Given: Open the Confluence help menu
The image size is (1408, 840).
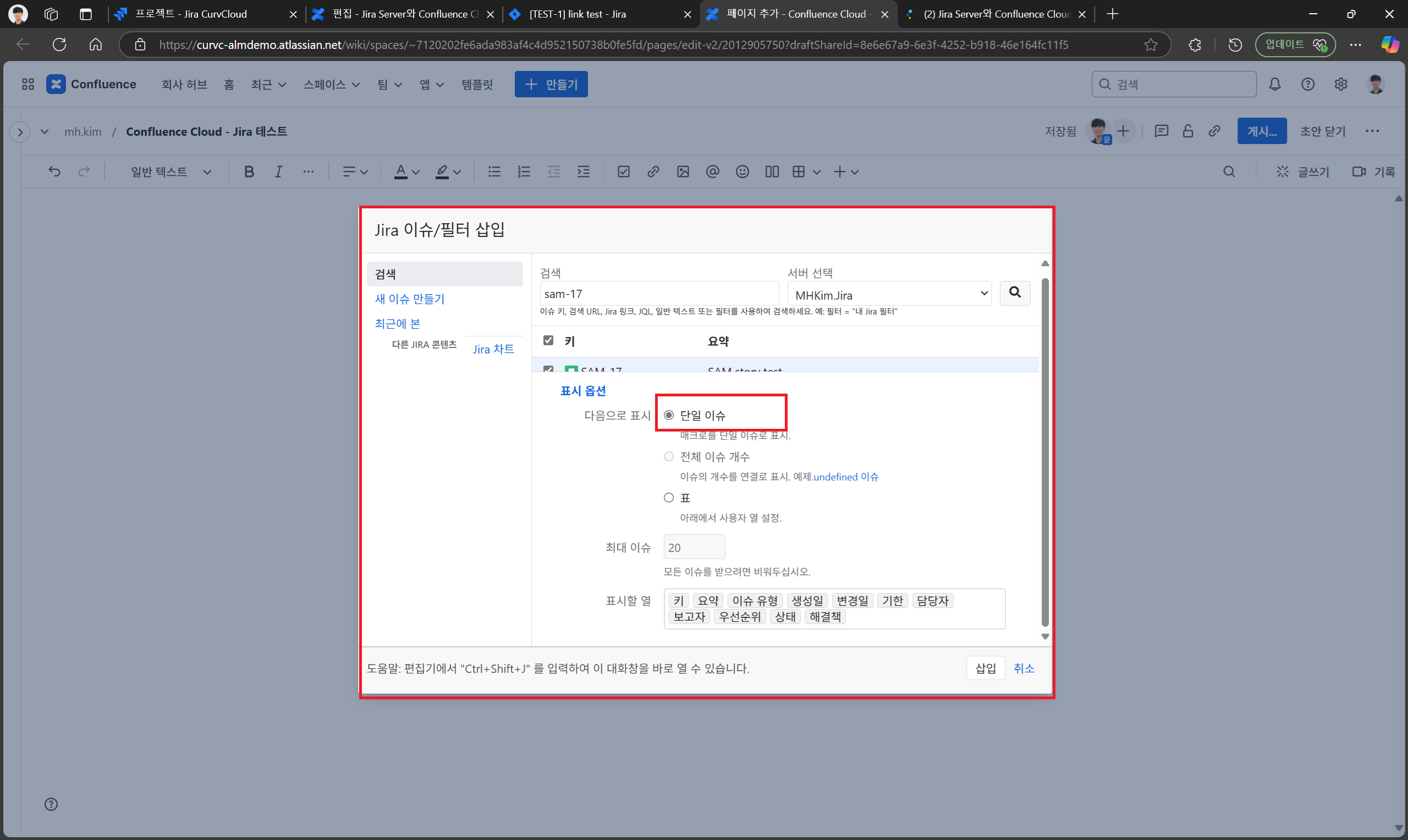Looking at the screenshot, I should tap(1308, 84).
